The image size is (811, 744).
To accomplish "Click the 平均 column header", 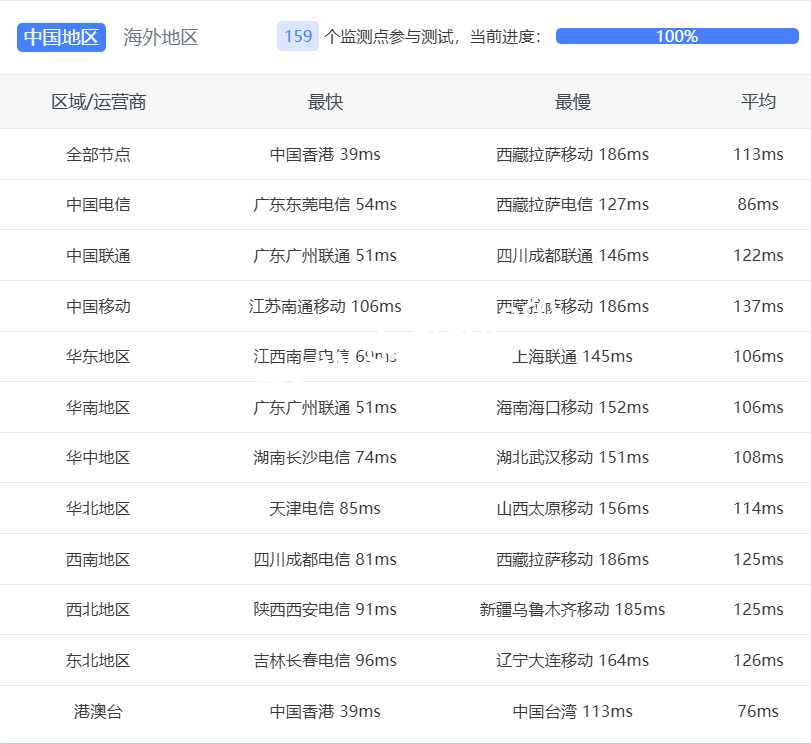I will 757,102.
